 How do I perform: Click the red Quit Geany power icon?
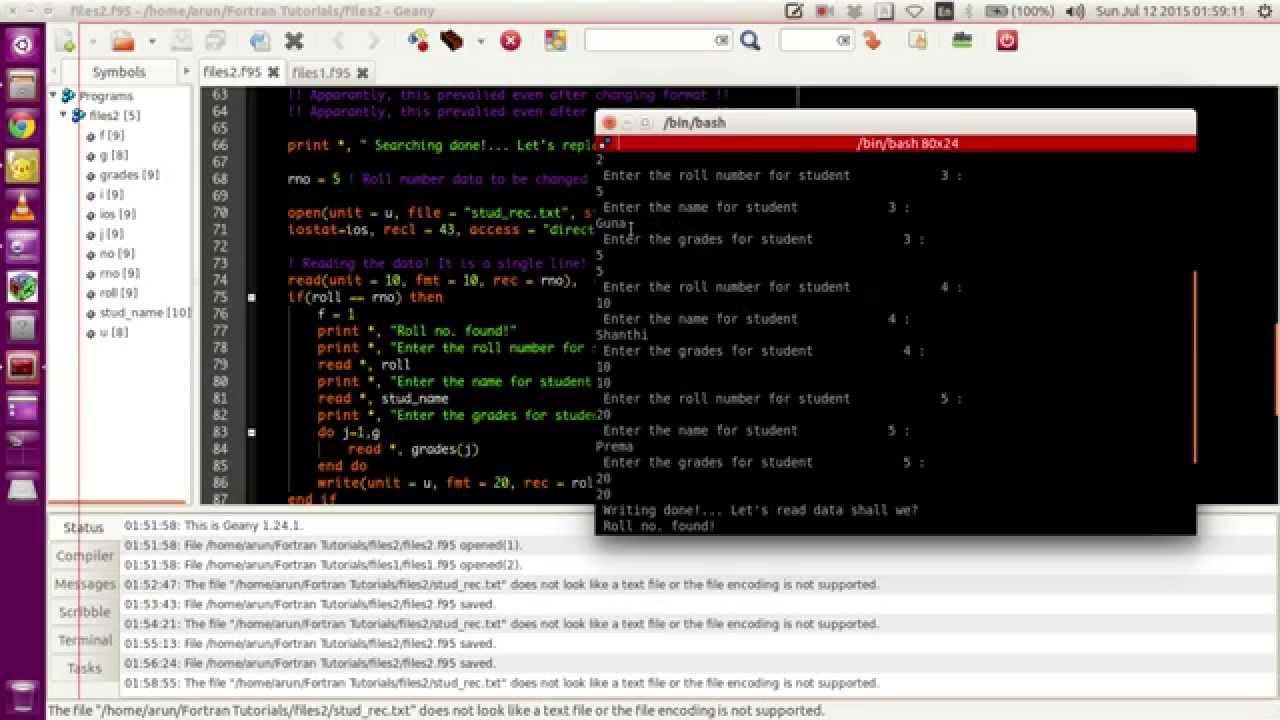point(1007,41)
